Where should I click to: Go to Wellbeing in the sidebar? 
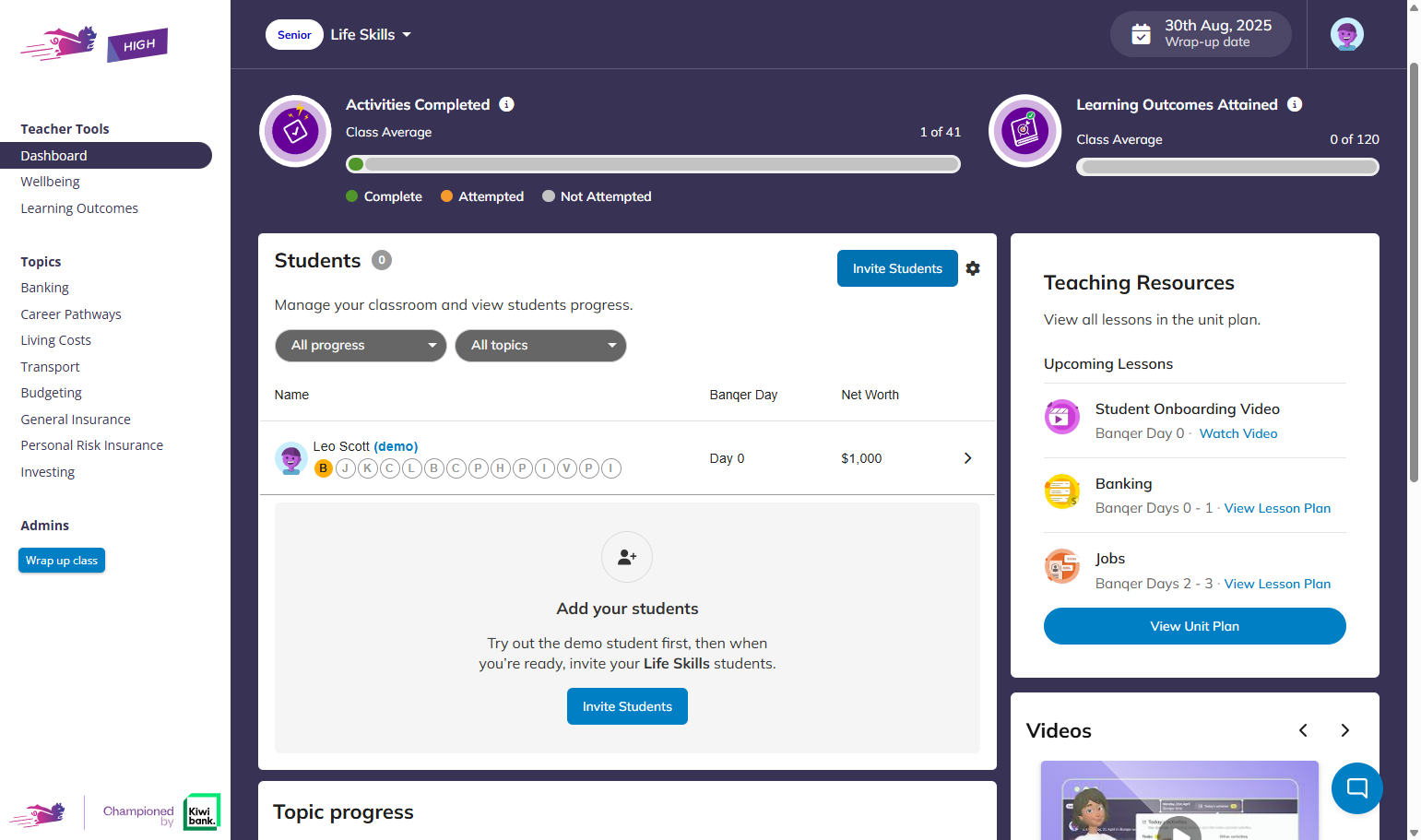coord(51,182)
